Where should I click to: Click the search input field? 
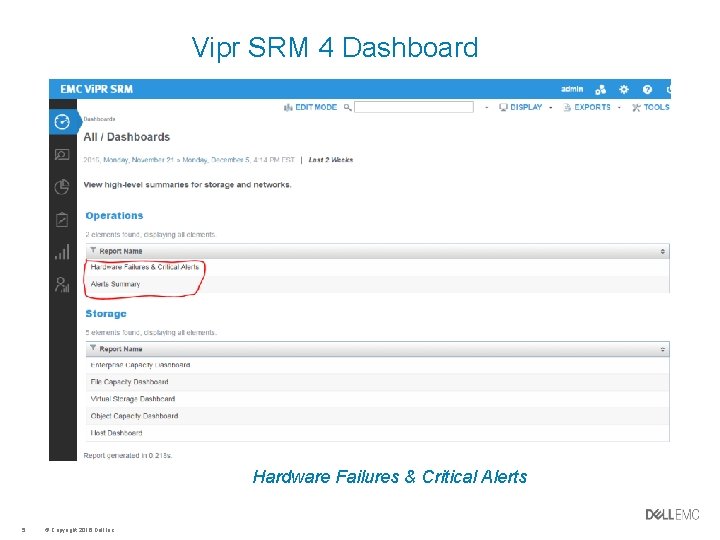(414, 107)
